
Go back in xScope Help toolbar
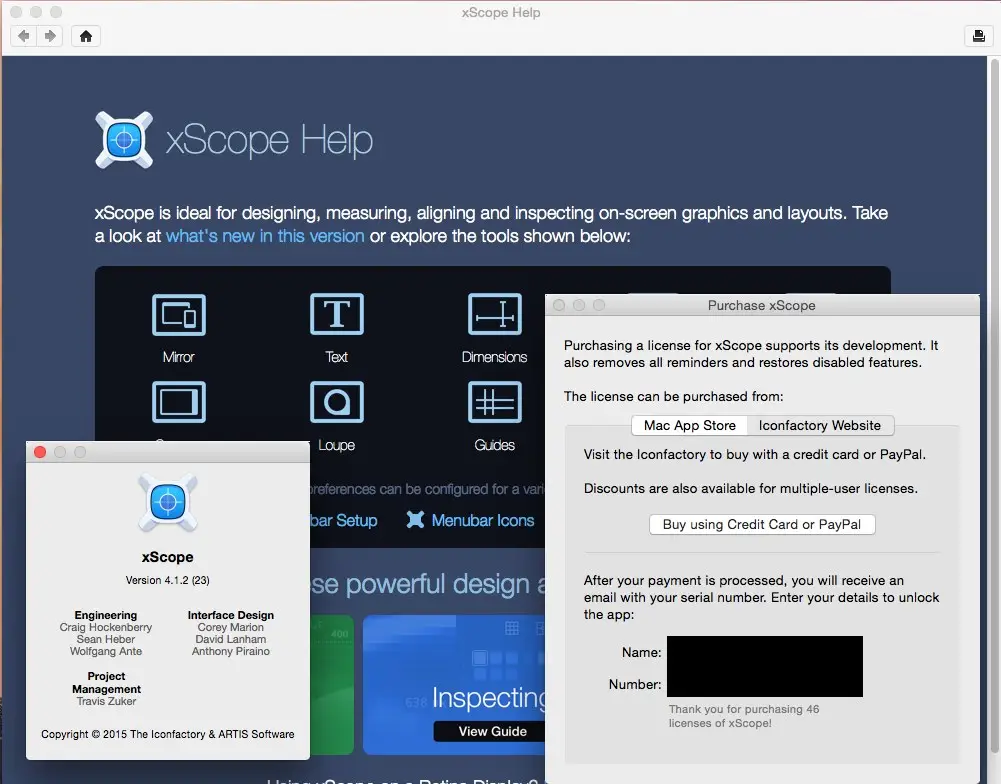tap(24, 36)
